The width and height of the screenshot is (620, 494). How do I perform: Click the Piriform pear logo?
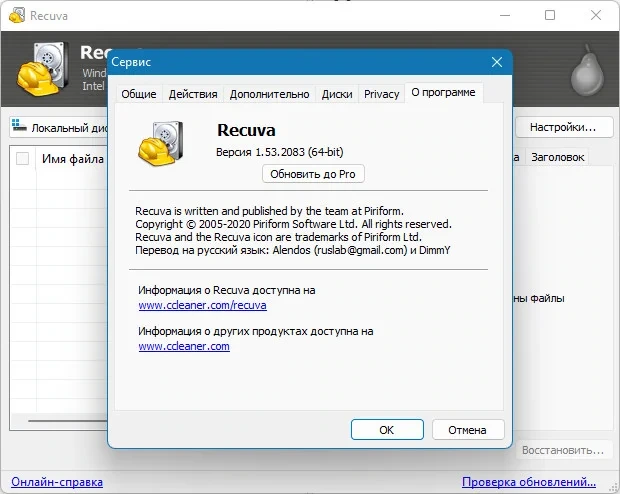[x=587, y=70]
